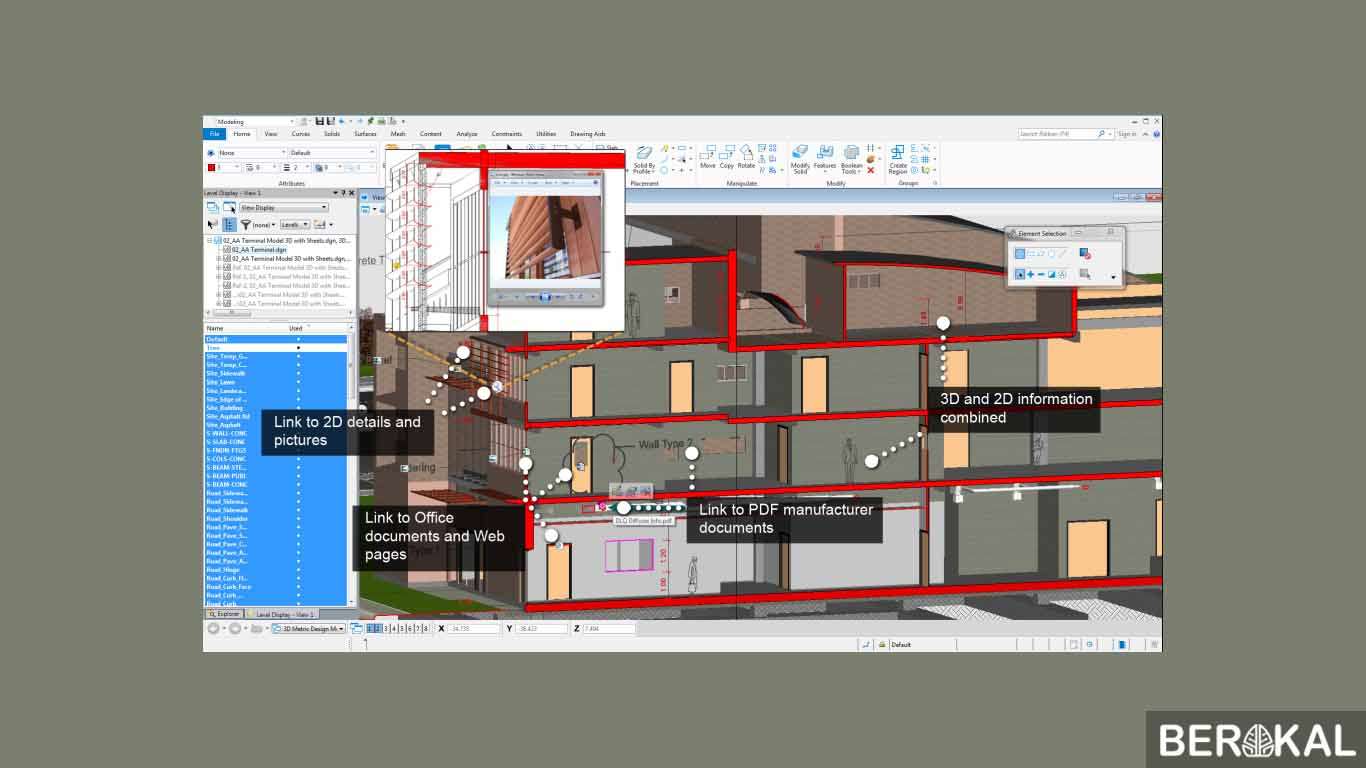Open the Levels list-type dropdown

point(294,225)
